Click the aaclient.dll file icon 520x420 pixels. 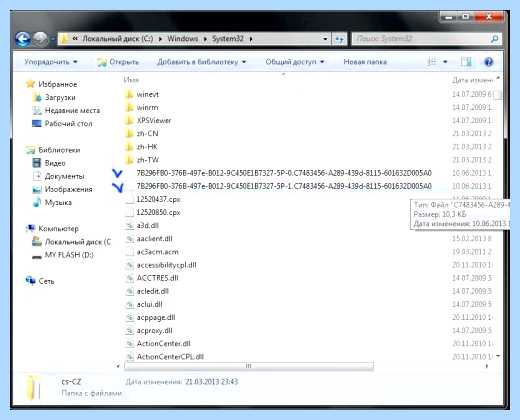129,239
